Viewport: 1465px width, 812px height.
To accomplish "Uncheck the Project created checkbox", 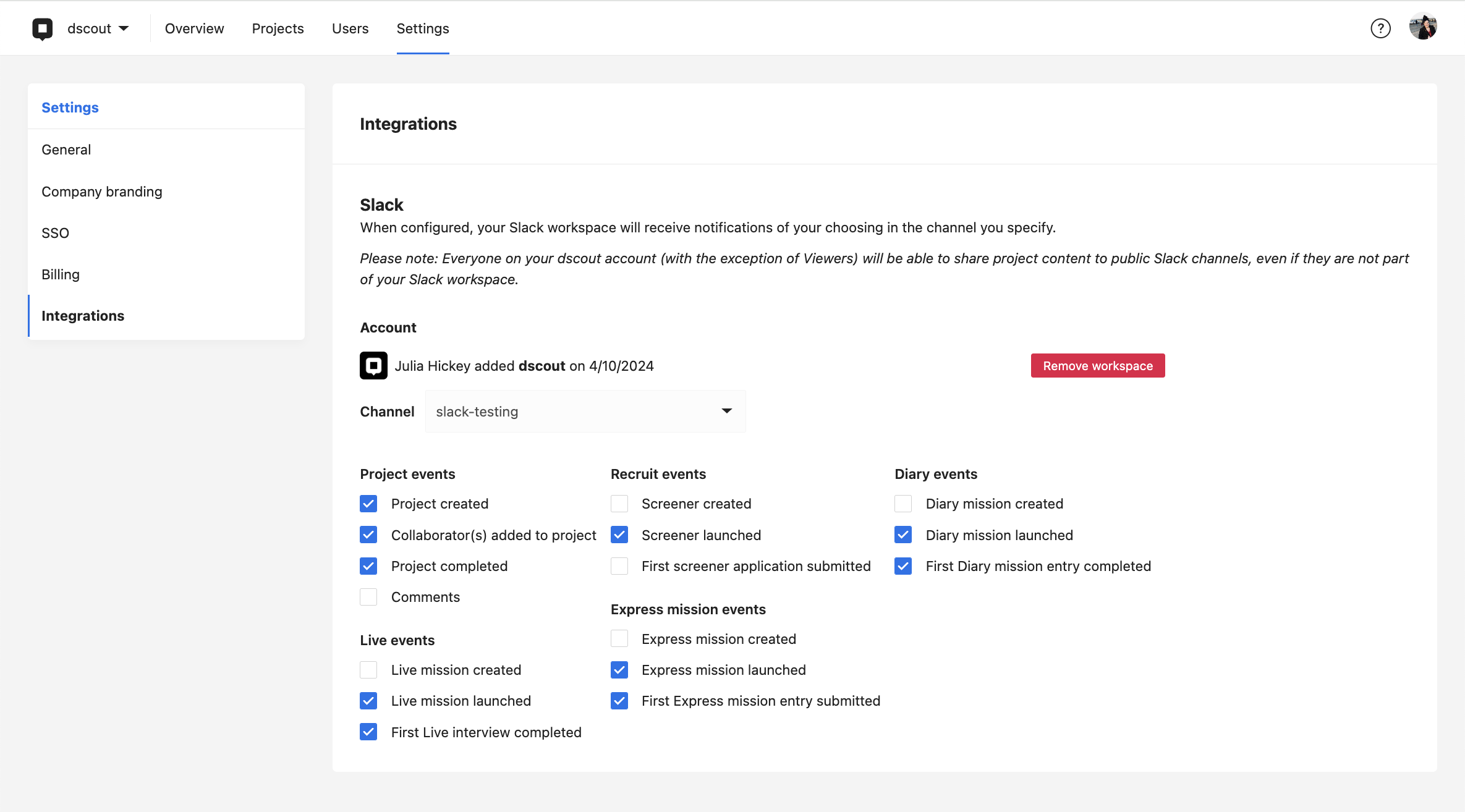I will click(368, 504).
